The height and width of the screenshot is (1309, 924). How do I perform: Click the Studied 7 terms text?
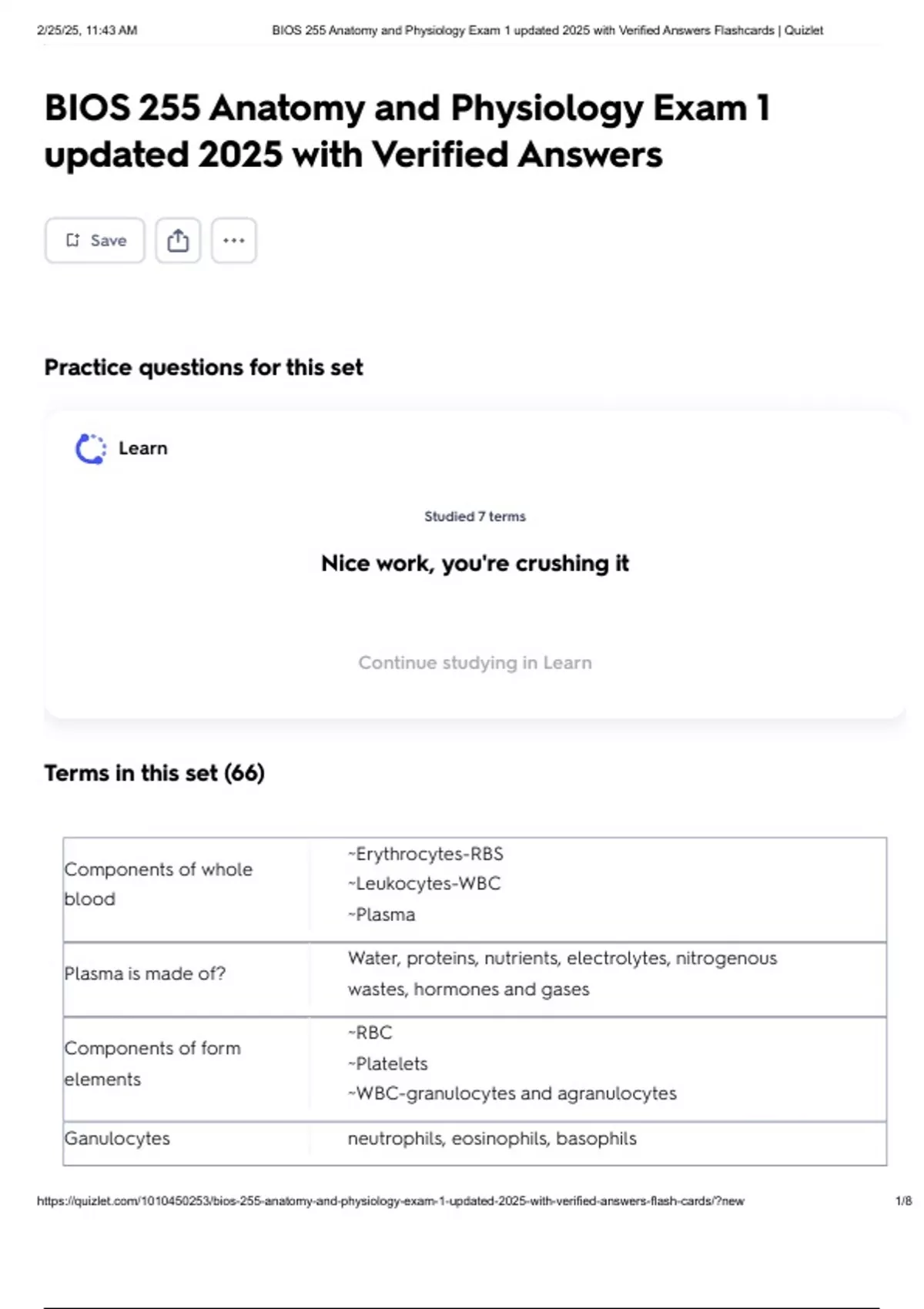click(x=475, y=517)
